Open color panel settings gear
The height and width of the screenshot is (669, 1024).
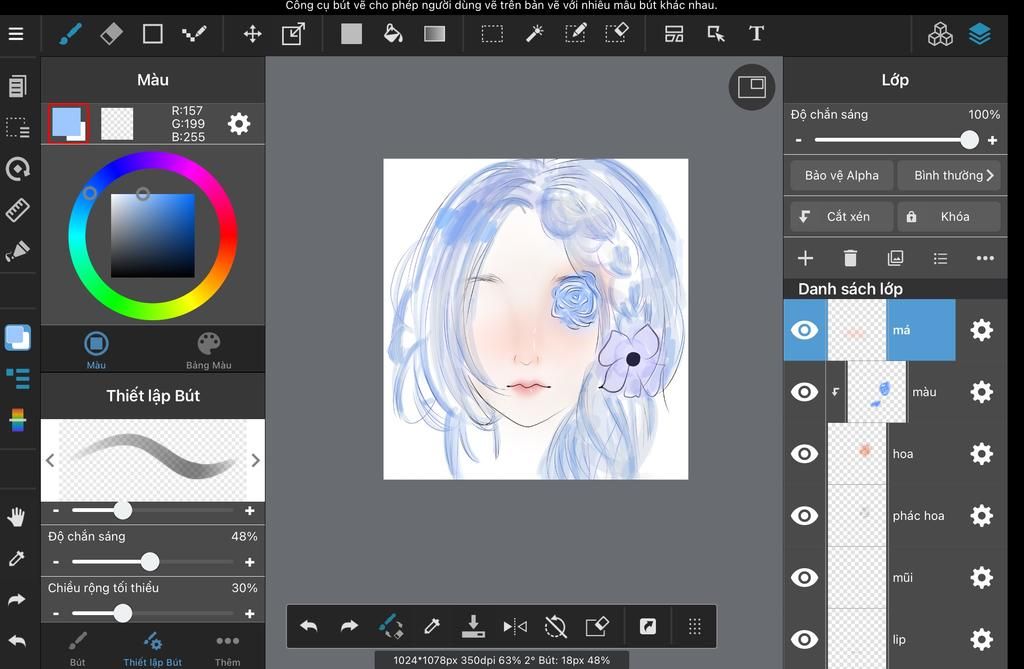click(239, 123)
